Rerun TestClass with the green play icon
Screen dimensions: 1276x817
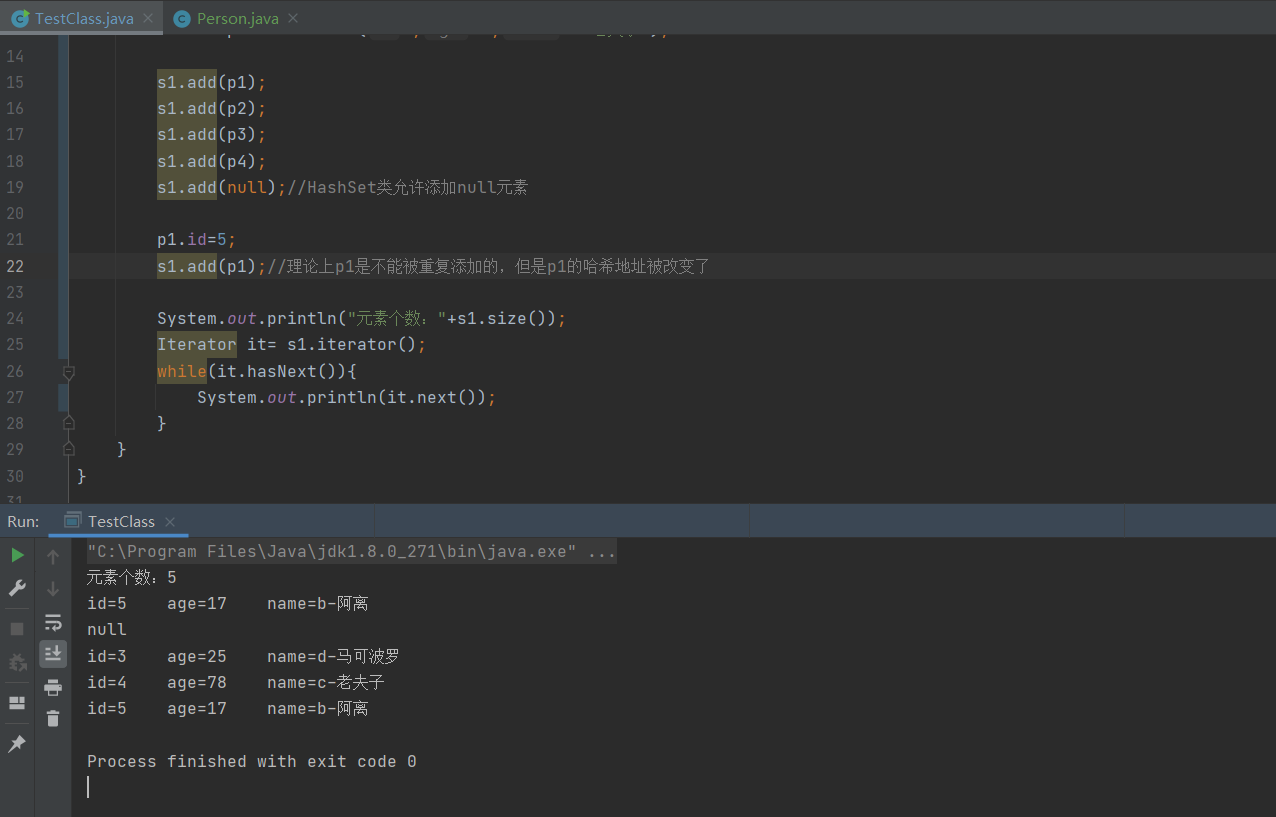coord(17,555)
